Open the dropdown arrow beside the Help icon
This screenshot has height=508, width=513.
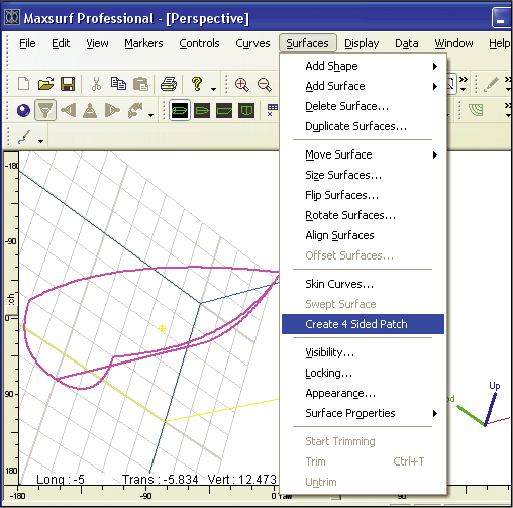[213, 89]
